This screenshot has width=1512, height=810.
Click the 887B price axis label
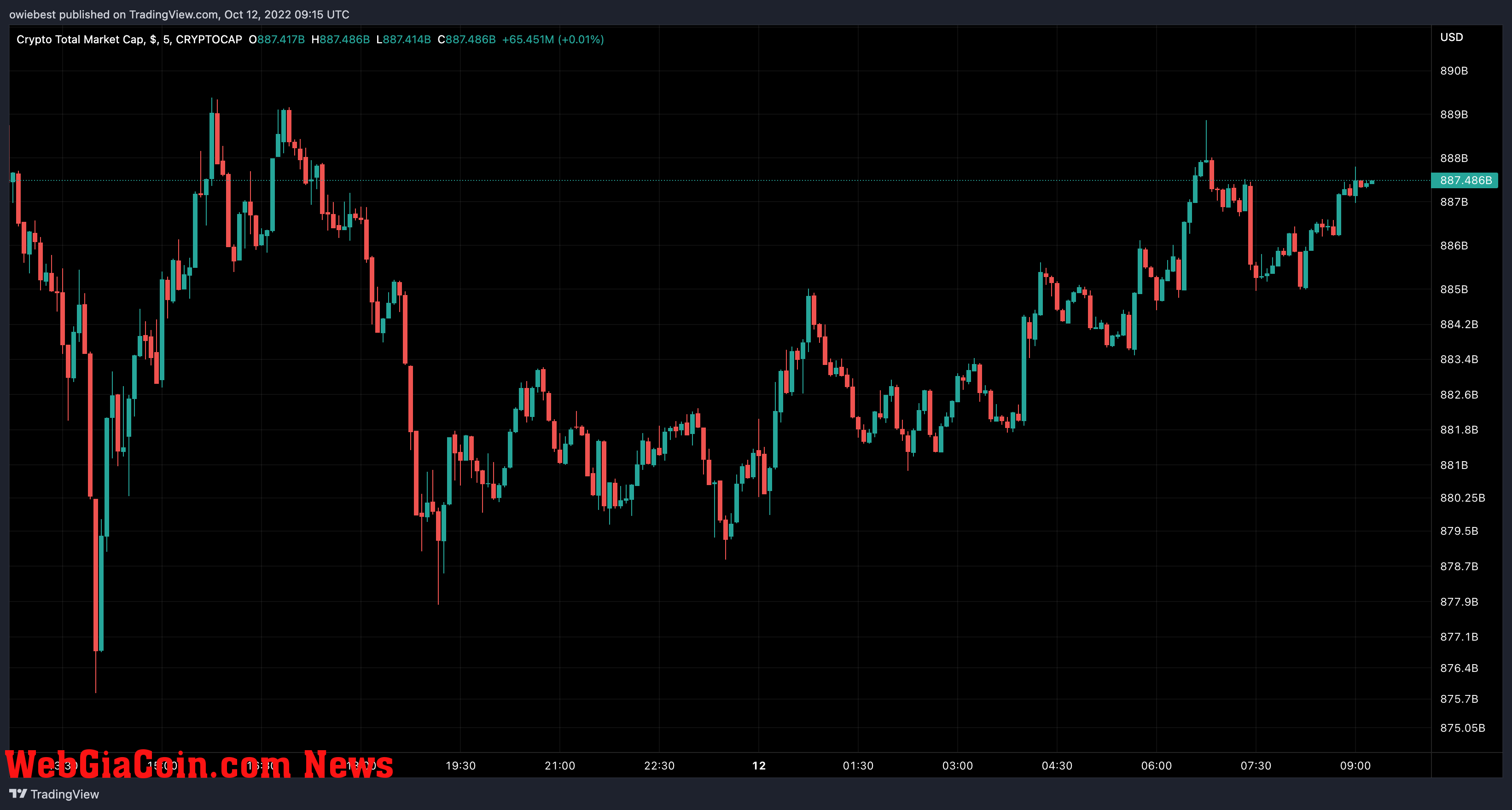(x=1454, y=202)
